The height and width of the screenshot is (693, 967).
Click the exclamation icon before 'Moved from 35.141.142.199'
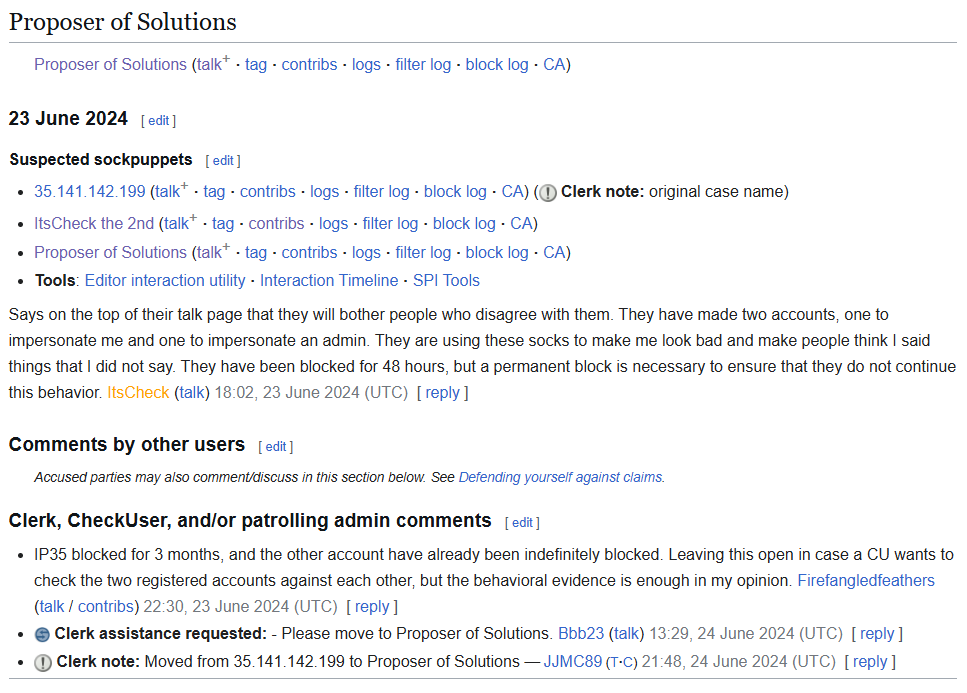(x=43, y=662)
